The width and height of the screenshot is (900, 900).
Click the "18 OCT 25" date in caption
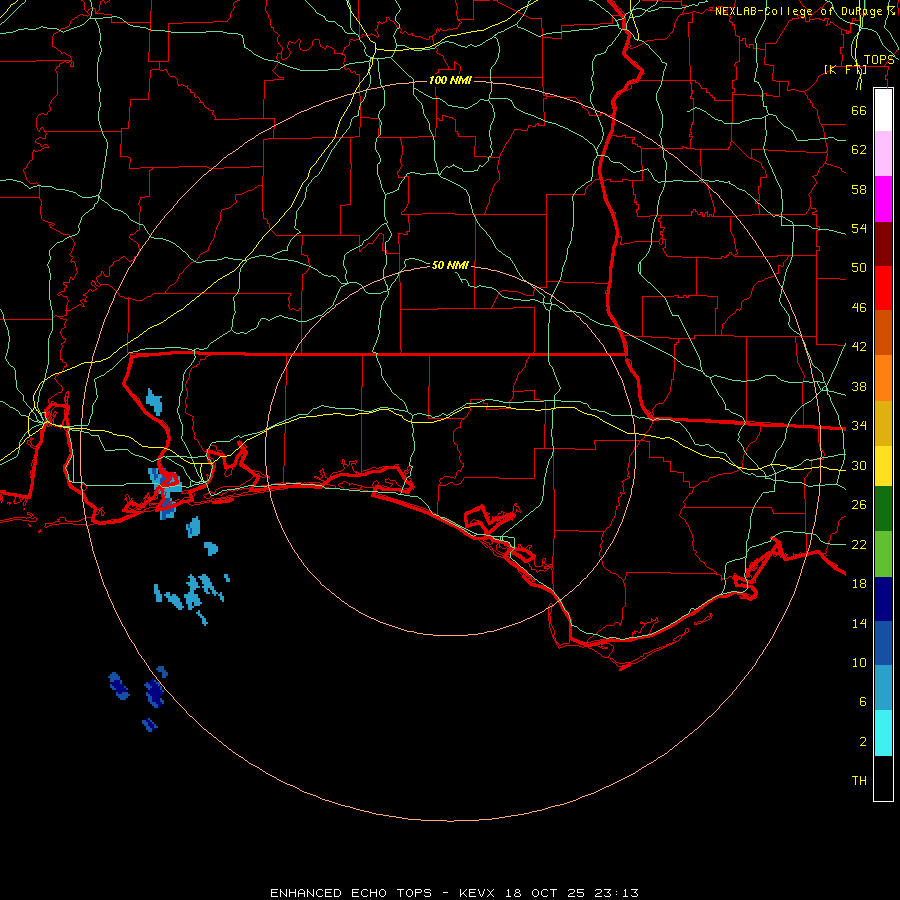545,893
